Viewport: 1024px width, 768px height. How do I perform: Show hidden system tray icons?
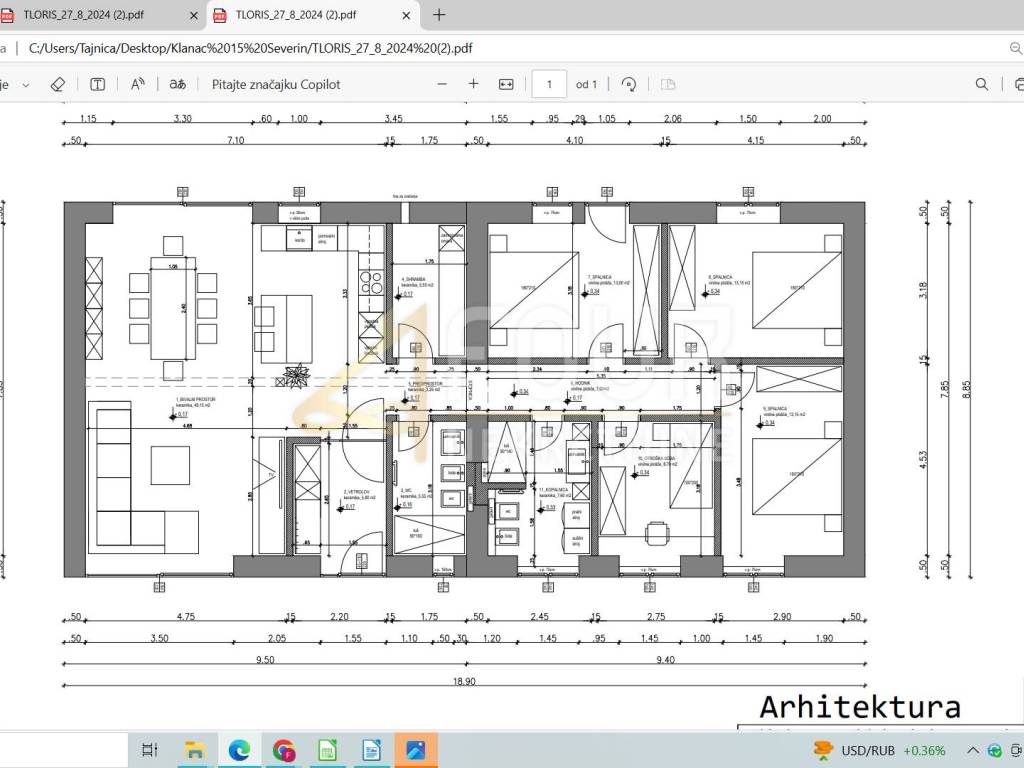pyautogui.click(x=973, y=750)
